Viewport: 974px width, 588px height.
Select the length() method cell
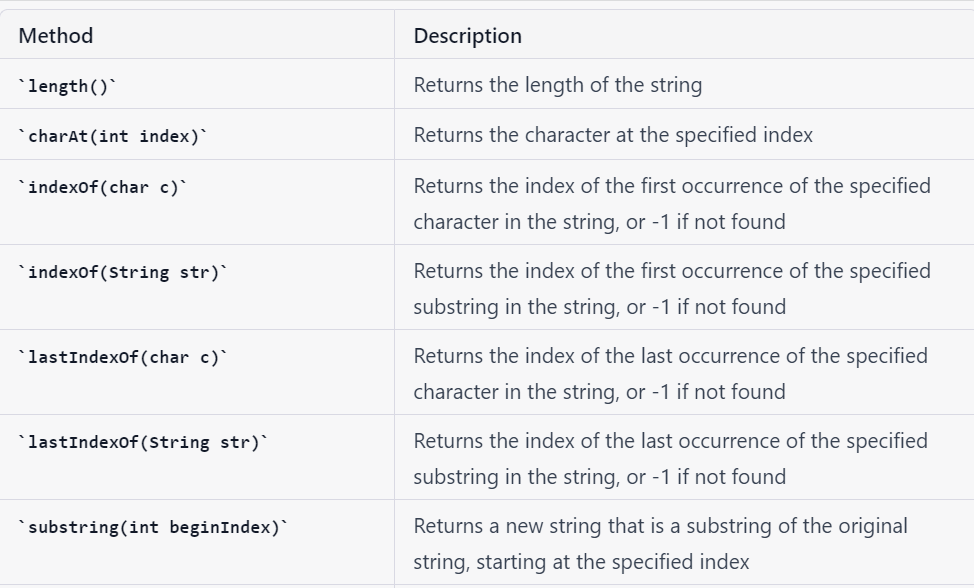197,84
